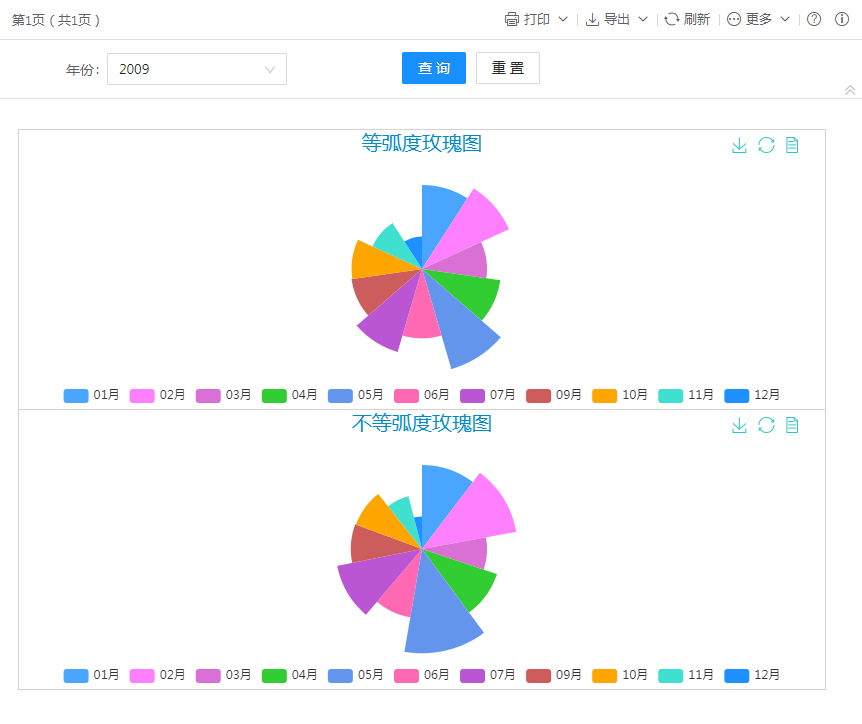Refresh the 不等弧度玫瑰图 chart
862x724 pixels.
766,426
